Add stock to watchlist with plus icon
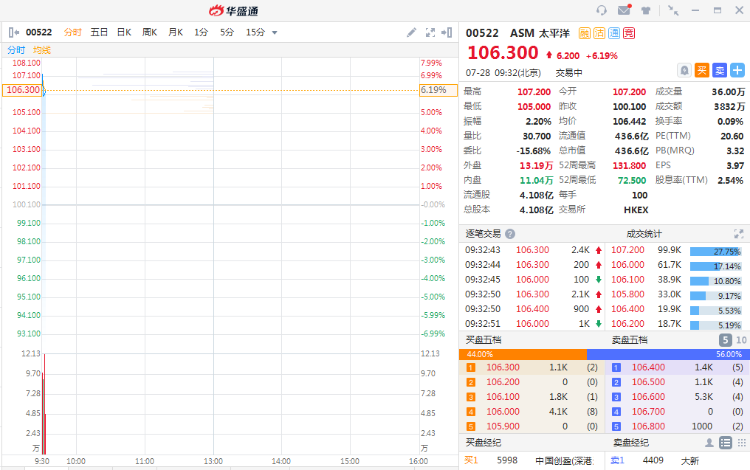This screenshot has height=470, width=750. 738,70
